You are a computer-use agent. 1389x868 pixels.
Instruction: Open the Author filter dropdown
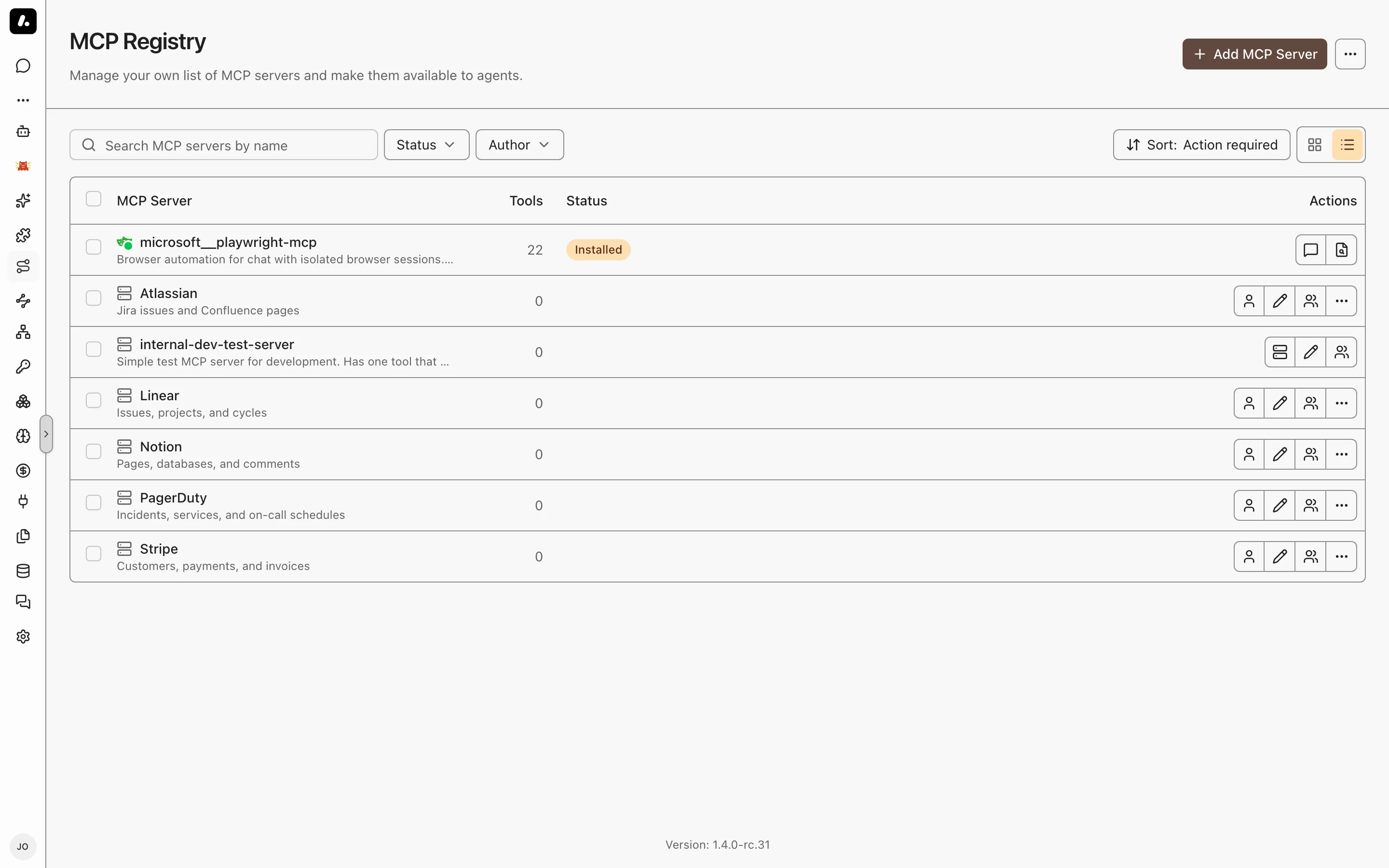tap(519, 145)
